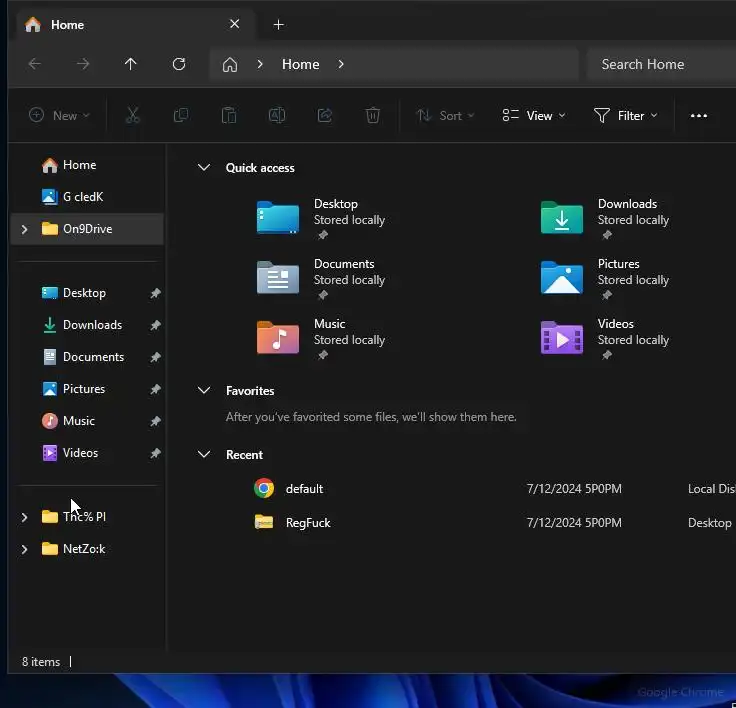Screen dimensions: 736x708
Task: Open the Sort dropdown
Action: tap(445, 115)
